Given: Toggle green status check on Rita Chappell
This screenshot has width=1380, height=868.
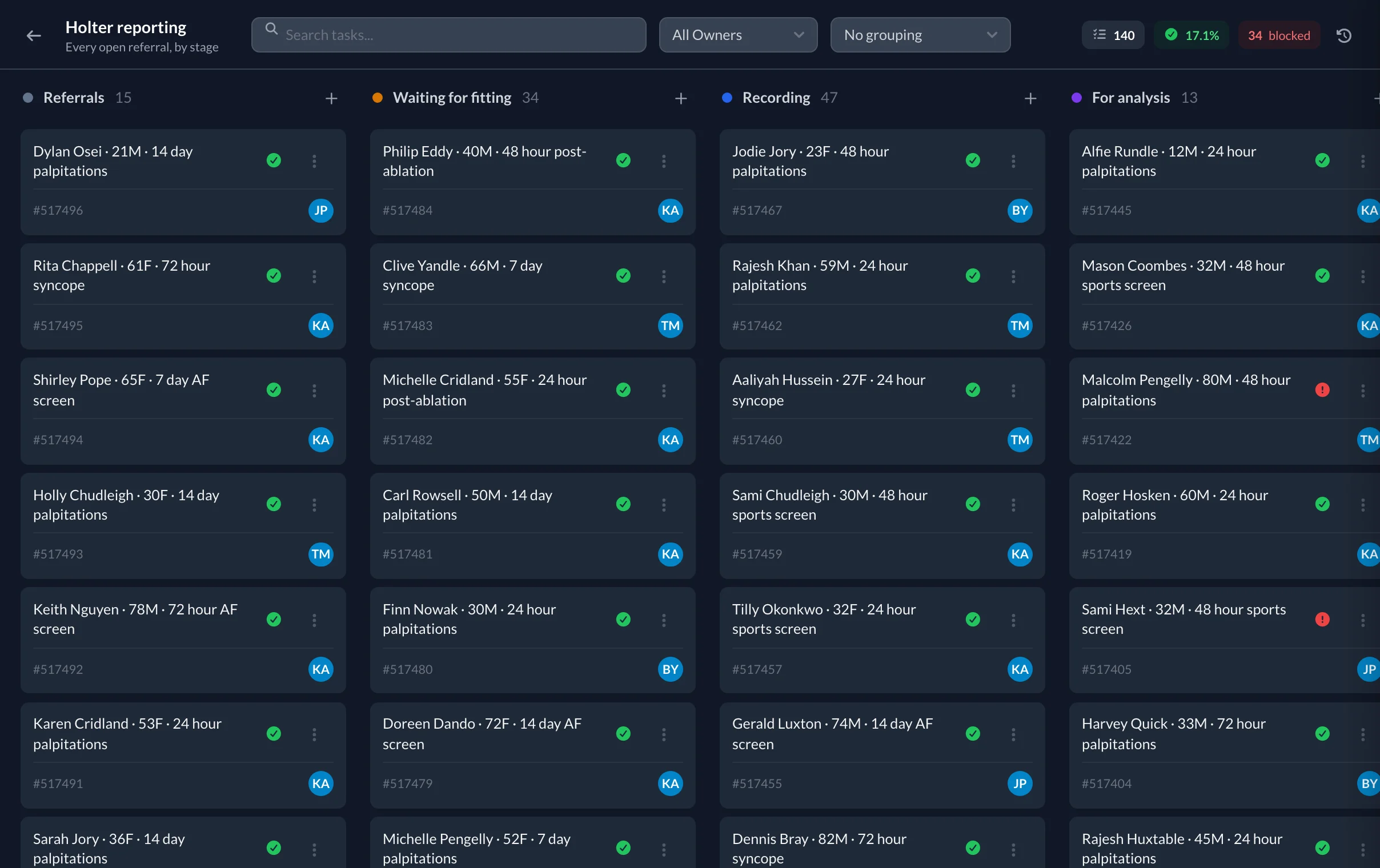Looking at the screenshot, I should point(274,276).
